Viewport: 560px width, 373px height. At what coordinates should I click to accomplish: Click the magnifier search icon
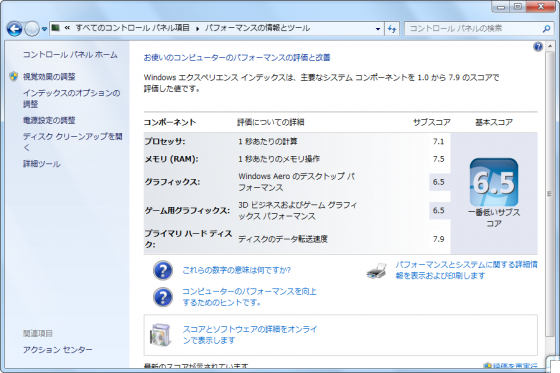[x=546, y=29]
